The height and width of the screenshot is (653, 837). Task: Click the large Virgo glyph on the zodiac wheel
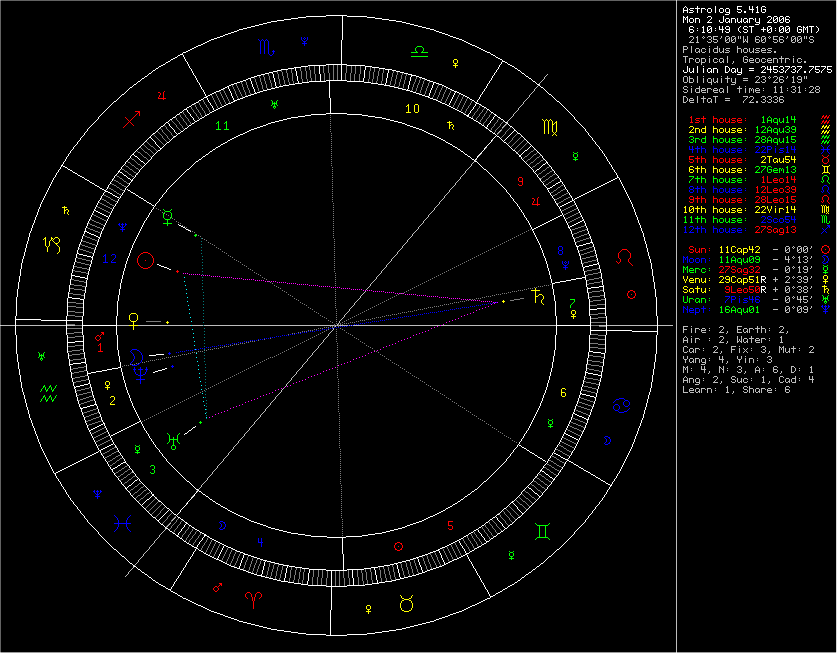click(x=550, y=127)
